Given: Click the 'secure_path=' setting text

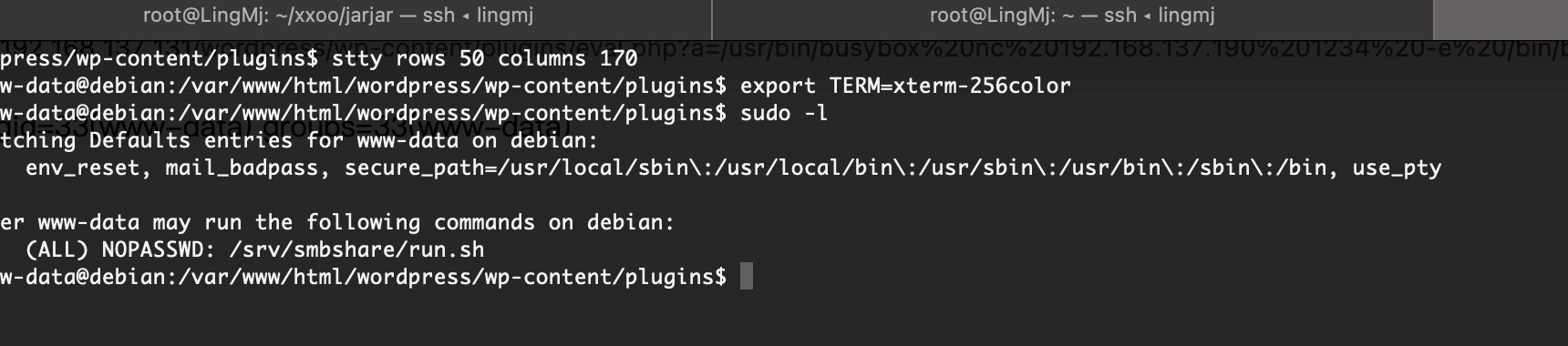Looking at the screenshot, I should pos(420,168).
